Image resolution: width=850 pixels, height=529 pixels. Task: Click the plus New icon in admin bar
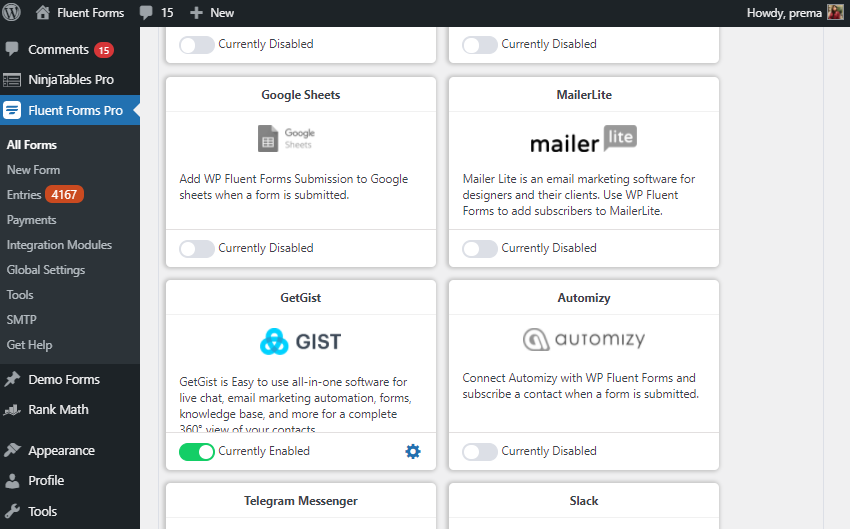pyautogui.click(x=196, y=13)
